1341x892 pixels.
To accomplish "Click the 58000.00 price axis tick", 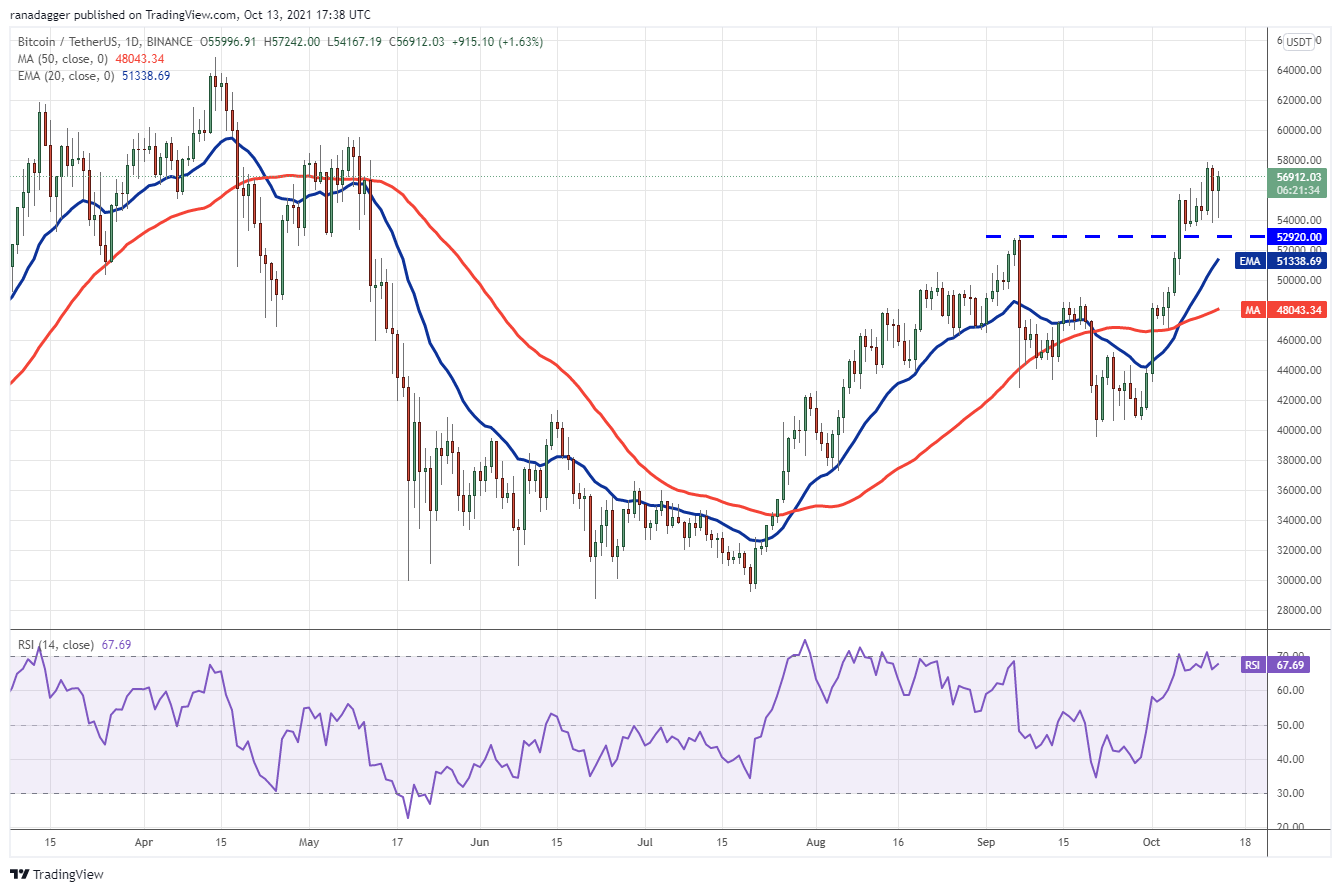I will (x=1299, y=160).
